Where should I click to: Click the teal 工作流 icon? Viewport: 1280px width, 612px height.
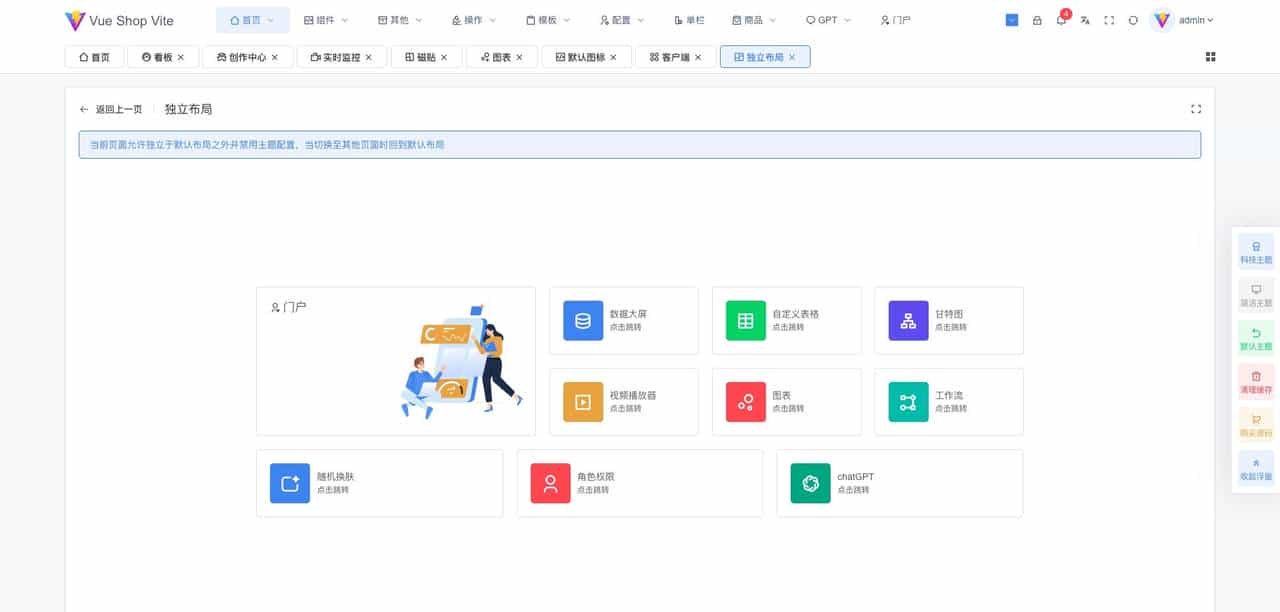[906, 402]
